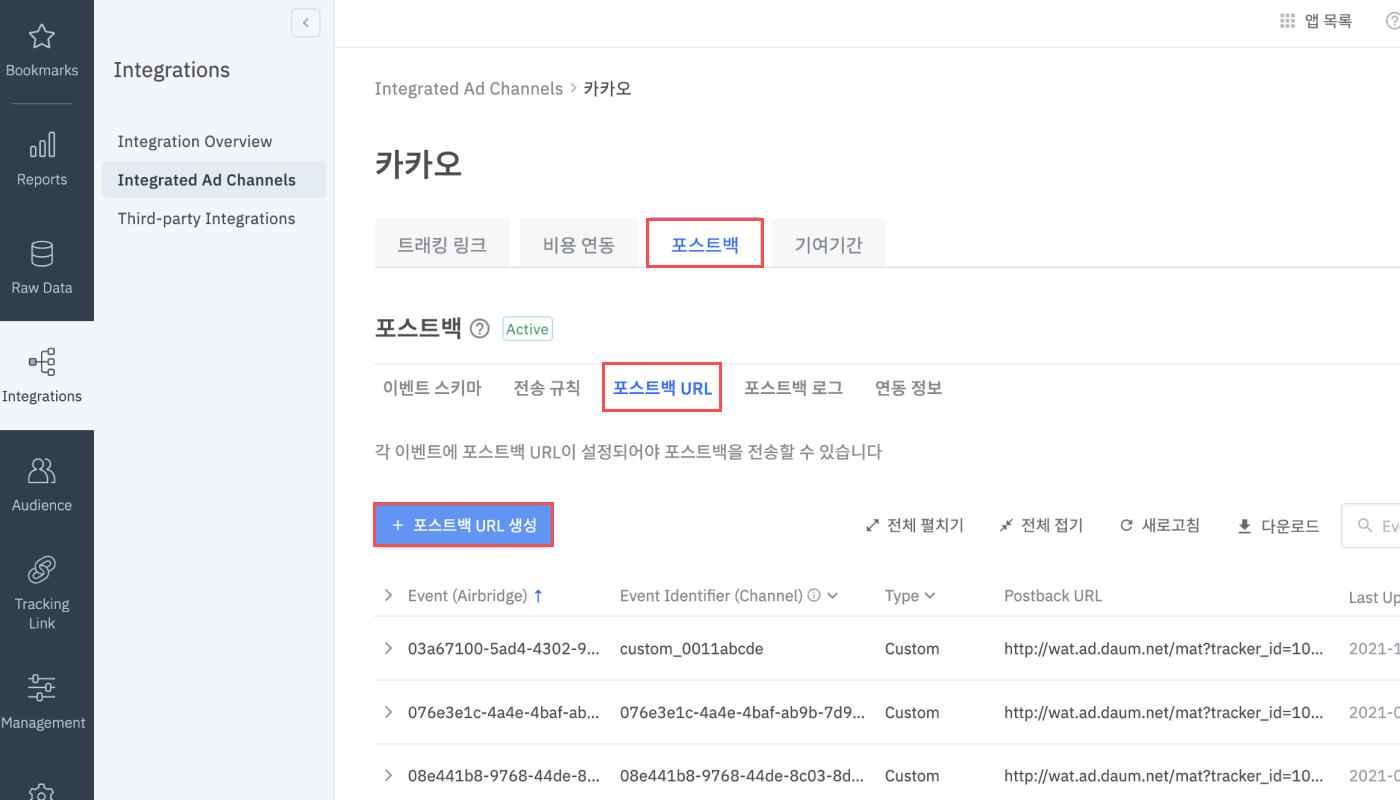Click 카카오 breadcrumb item
The height and width of the screenshot is (800, 1400).
tap(607, 88)
